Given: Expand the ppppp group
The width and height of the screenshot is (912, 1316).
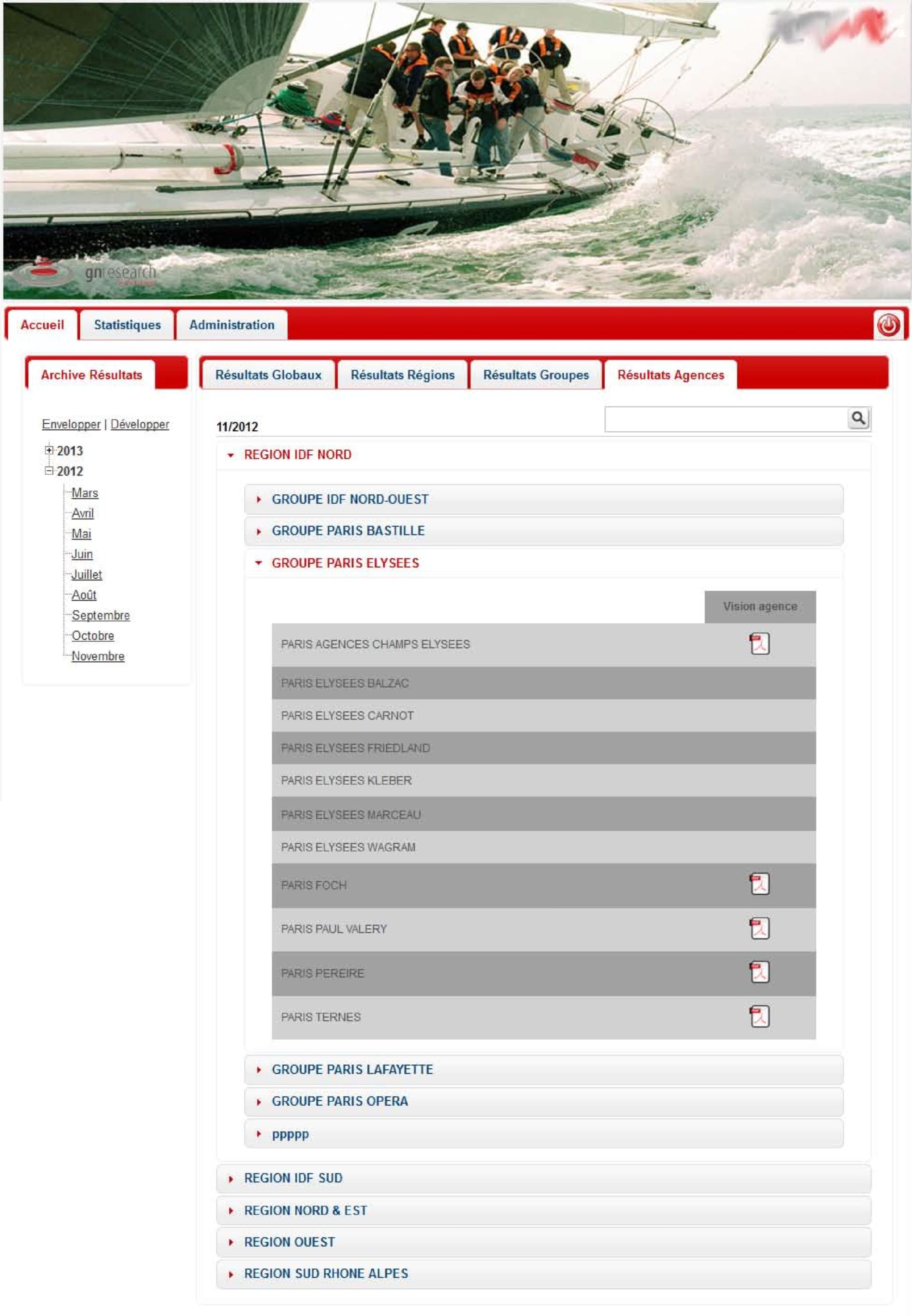Looking at the screenshot, I should [543, 1134].
